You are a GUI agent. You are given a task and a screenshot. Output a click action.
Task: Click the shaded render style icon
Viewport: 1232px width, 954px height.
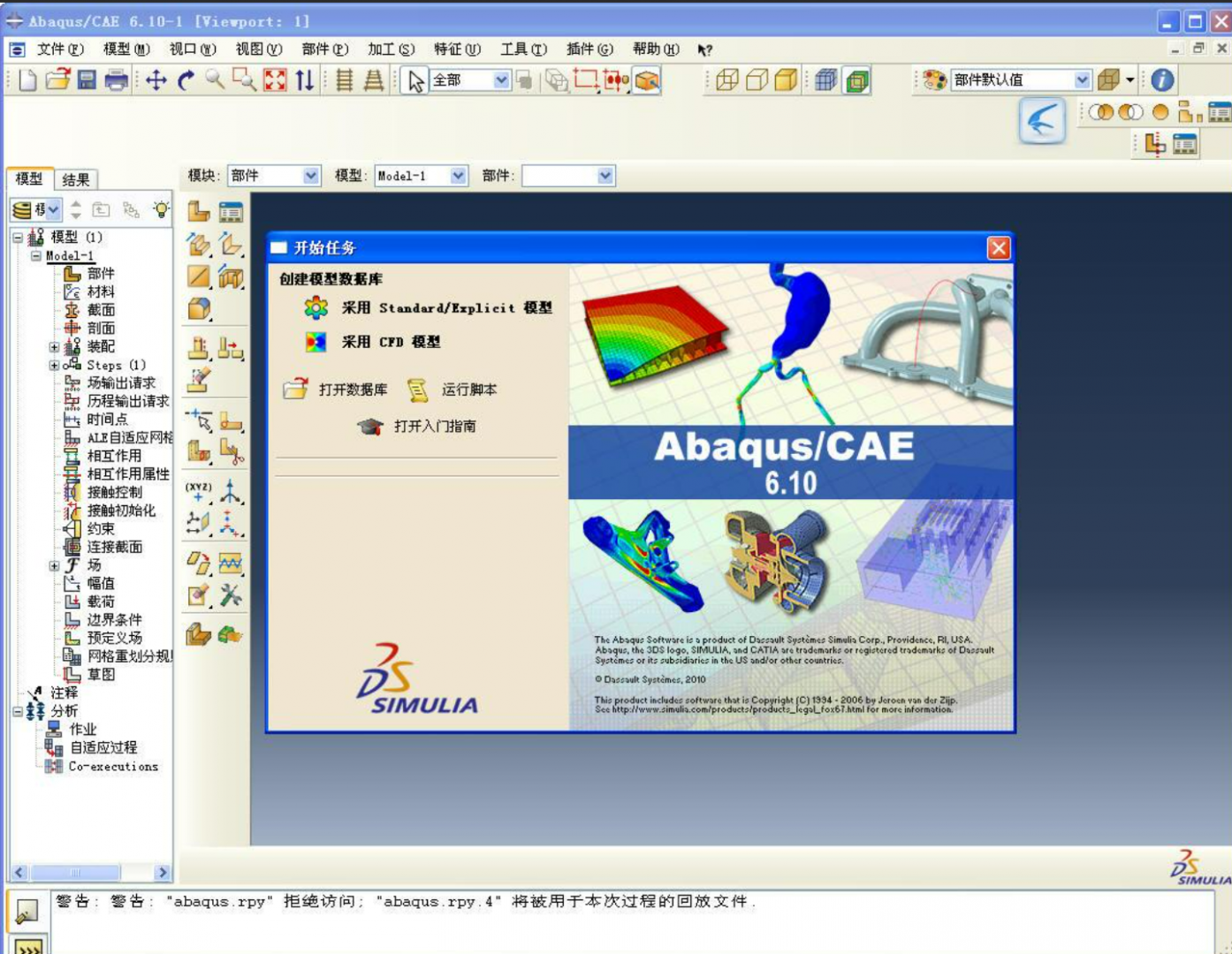pos(786,80)
